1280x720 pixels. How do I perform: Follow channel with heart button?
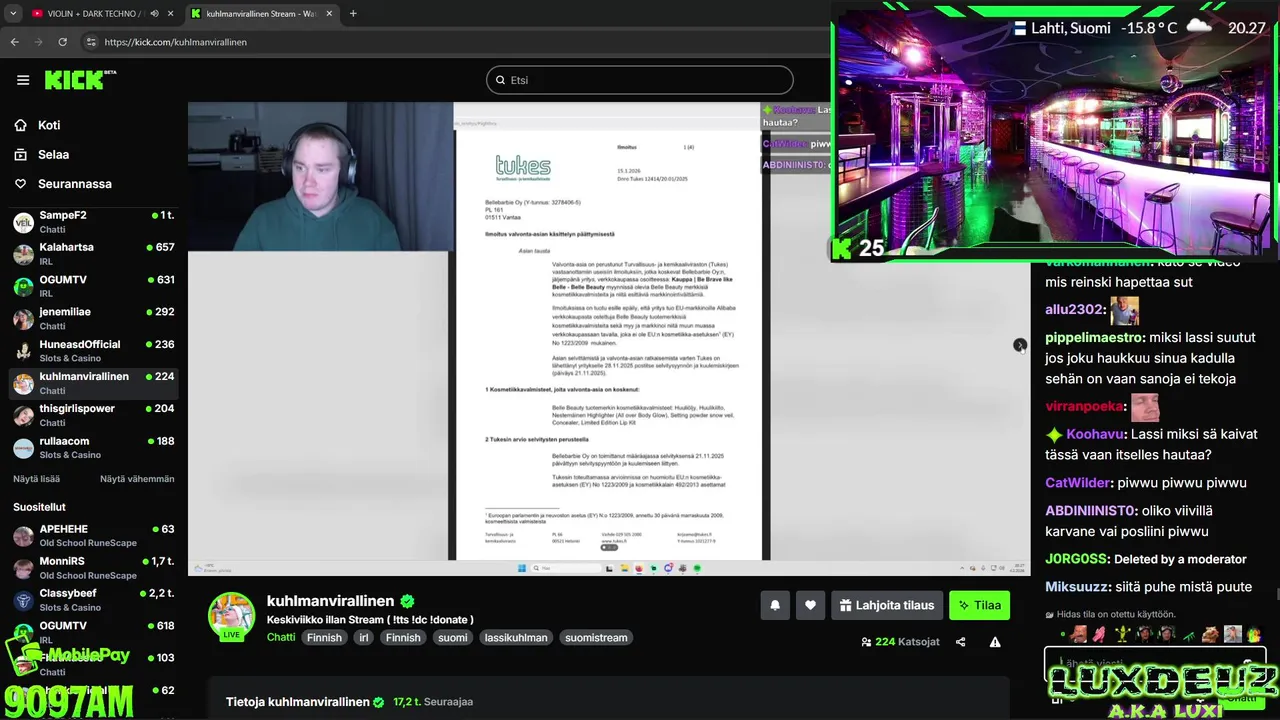810,605
